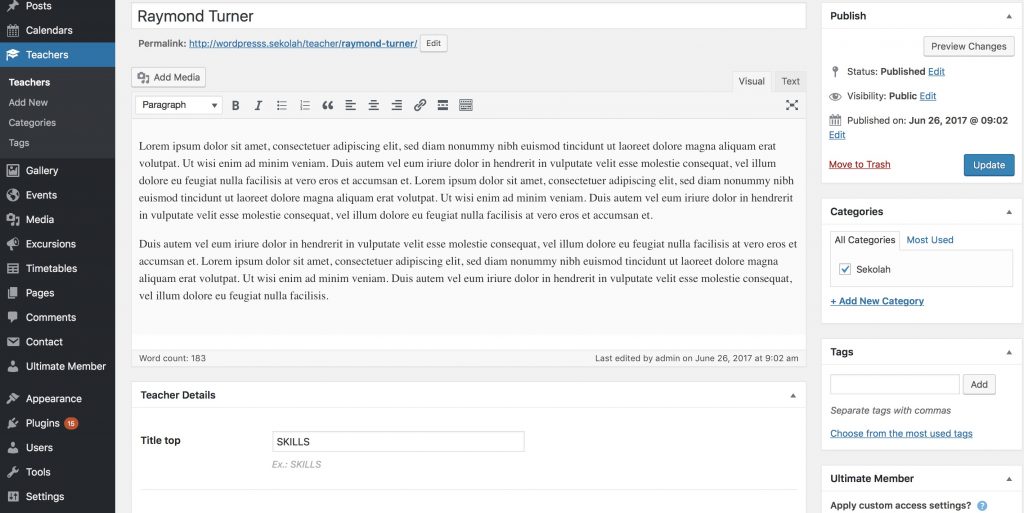Open the Paragraph format dropdown
Viewport: 1024px width, 513px height.
[178, 105]
